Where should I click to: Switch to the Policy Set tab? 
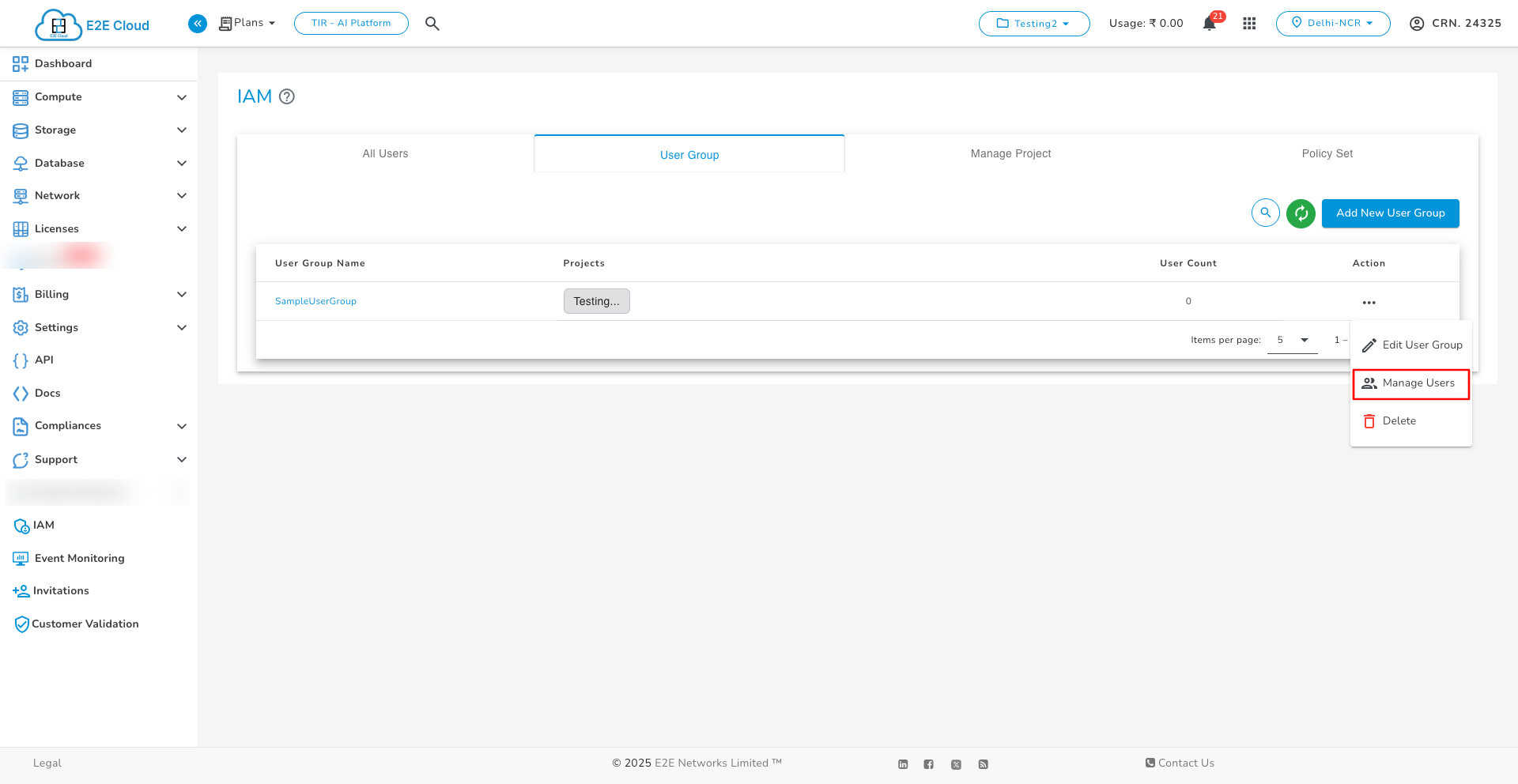pos(1327,154)
